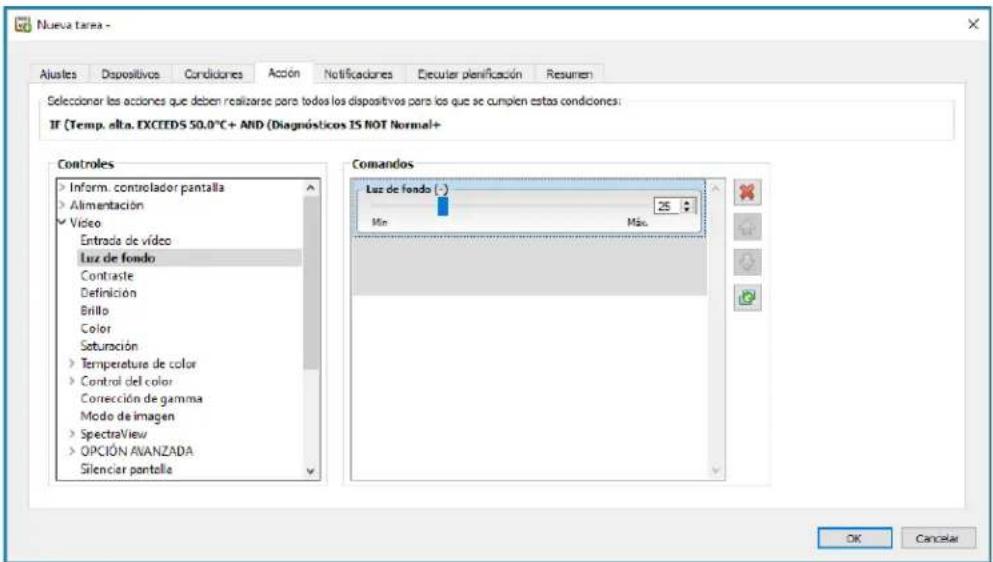The image size is (993, 562).
Task: Delete the selected command with red X
Action: click(747, 193)
